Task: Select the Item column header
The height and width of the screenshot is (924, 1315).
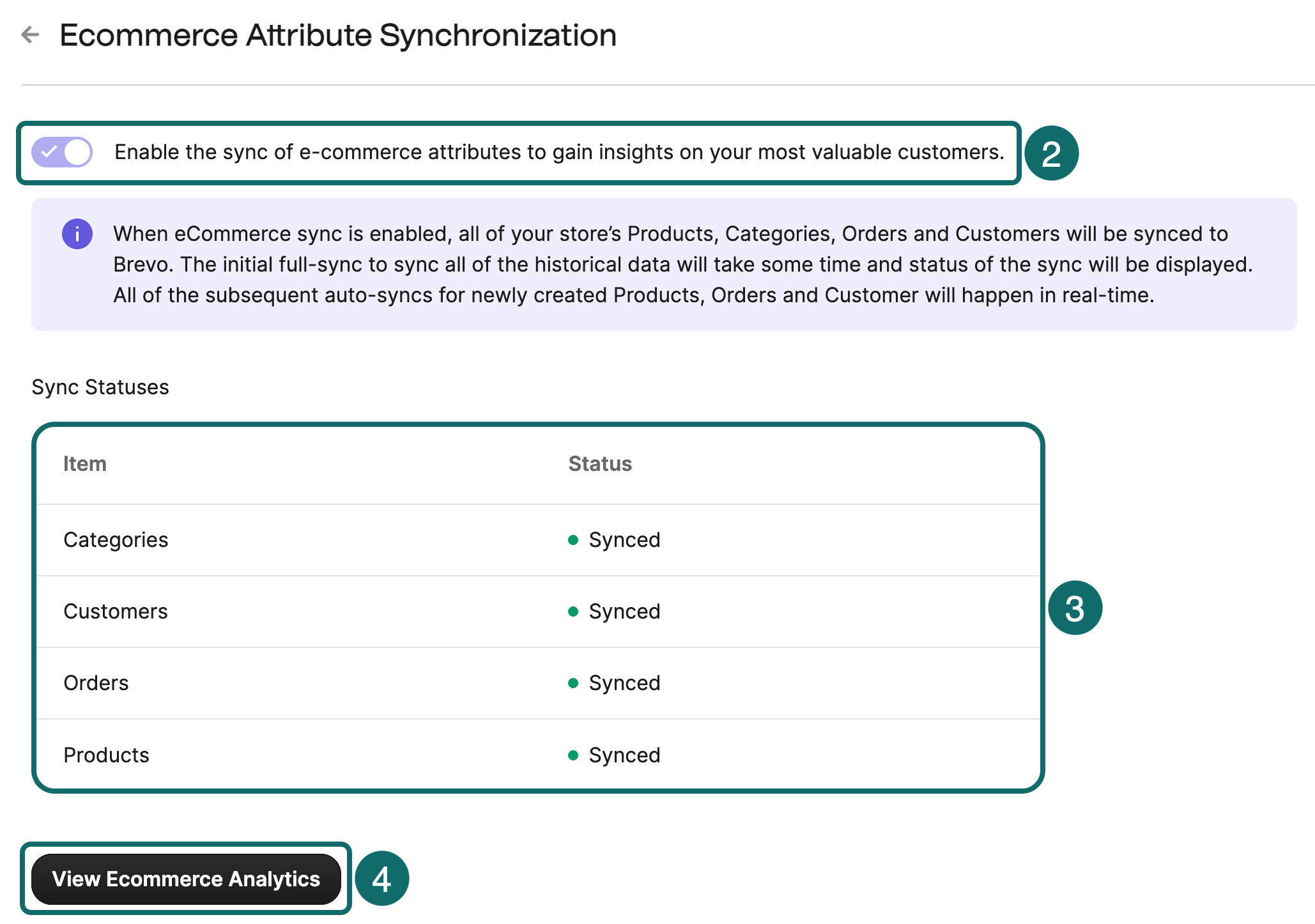Action: pyautogui.click(x=84, y=465)
